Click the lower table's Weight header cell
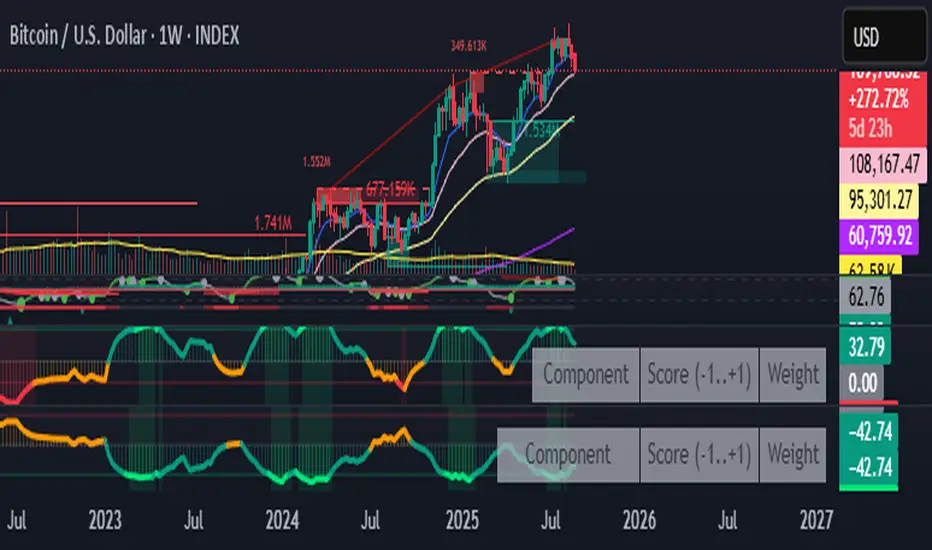 [x=793, y=455]
